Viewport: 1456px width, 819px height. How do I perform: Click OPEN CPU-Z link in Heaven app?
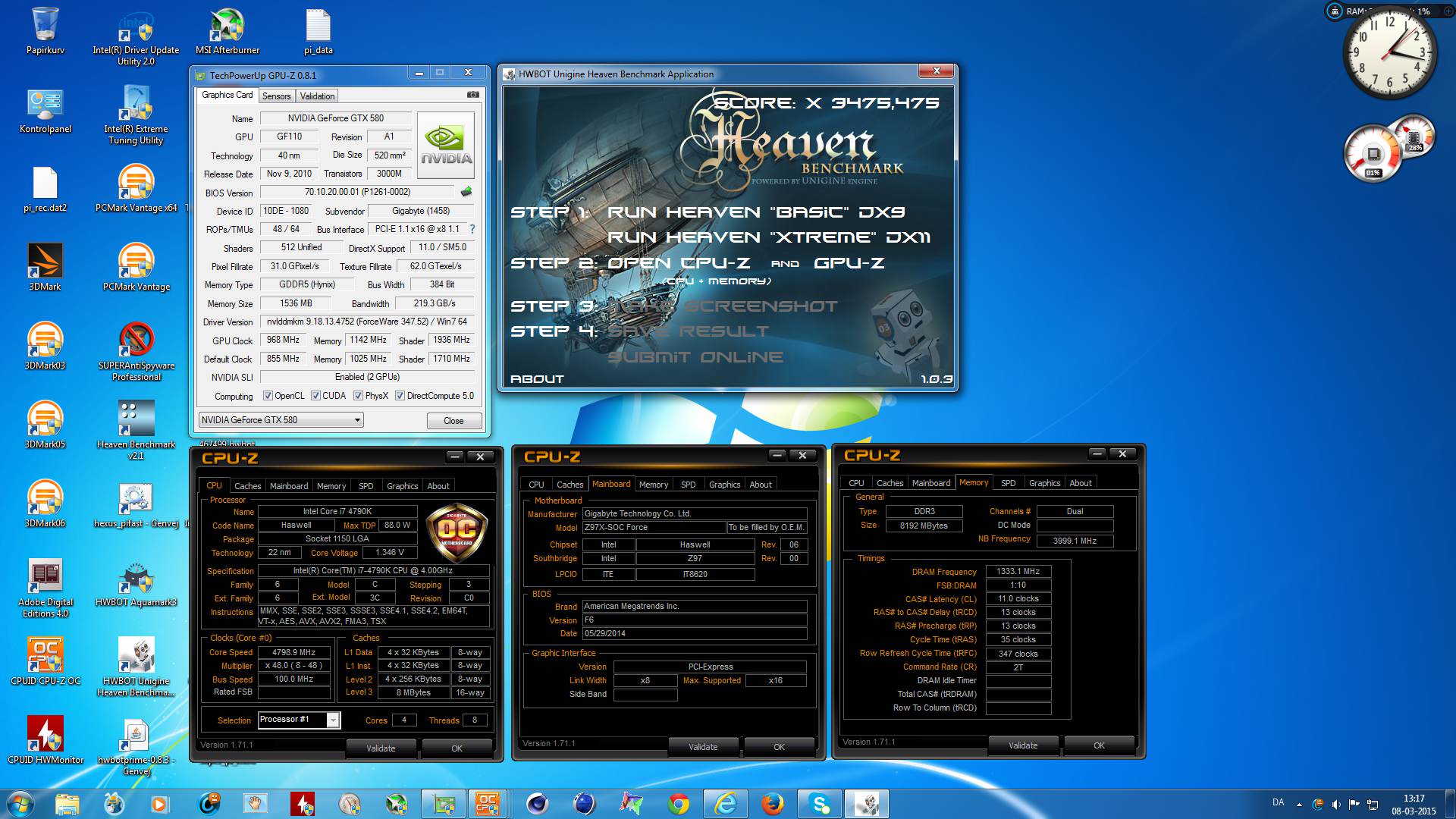679,263
